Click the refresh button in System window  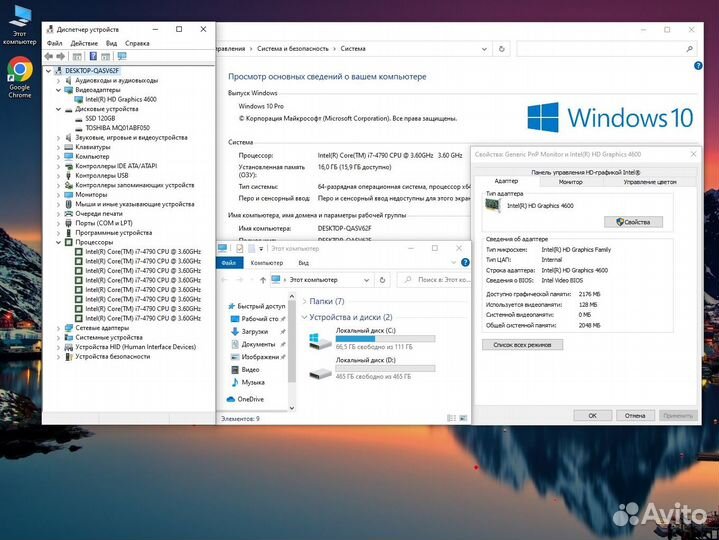[502, 49]
